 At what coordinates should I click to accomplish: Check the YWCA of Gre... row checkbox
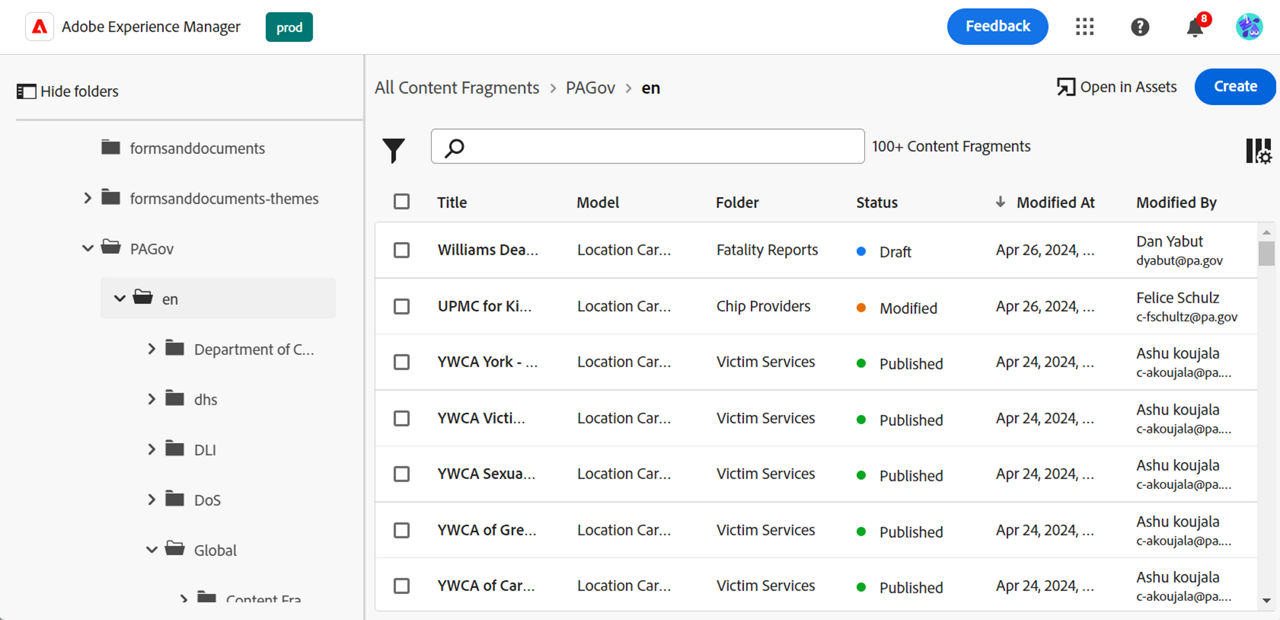pos(402,530)
